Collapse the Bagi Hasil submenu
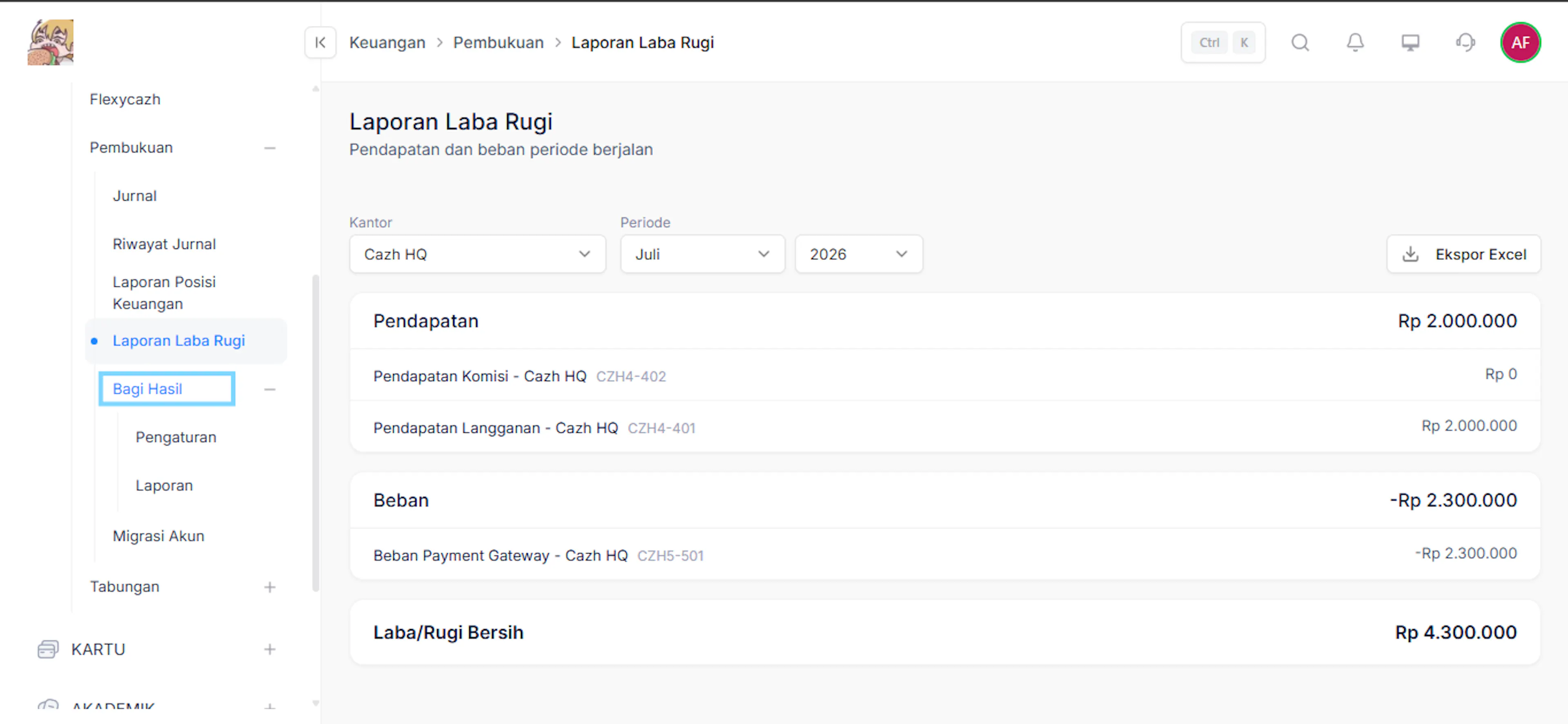The image size is (1568, 724). pos(269,389)
